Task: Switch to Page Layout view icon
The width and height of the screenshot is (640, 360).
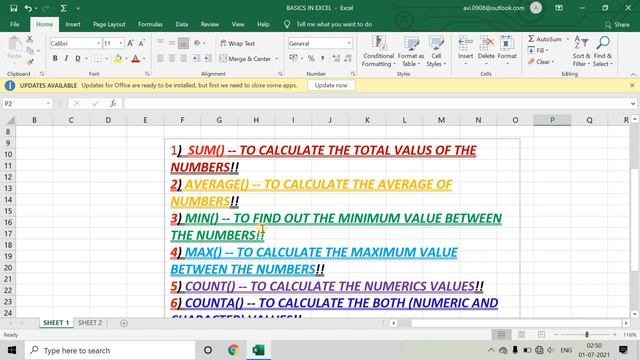Action: click(x=521, y=335)
